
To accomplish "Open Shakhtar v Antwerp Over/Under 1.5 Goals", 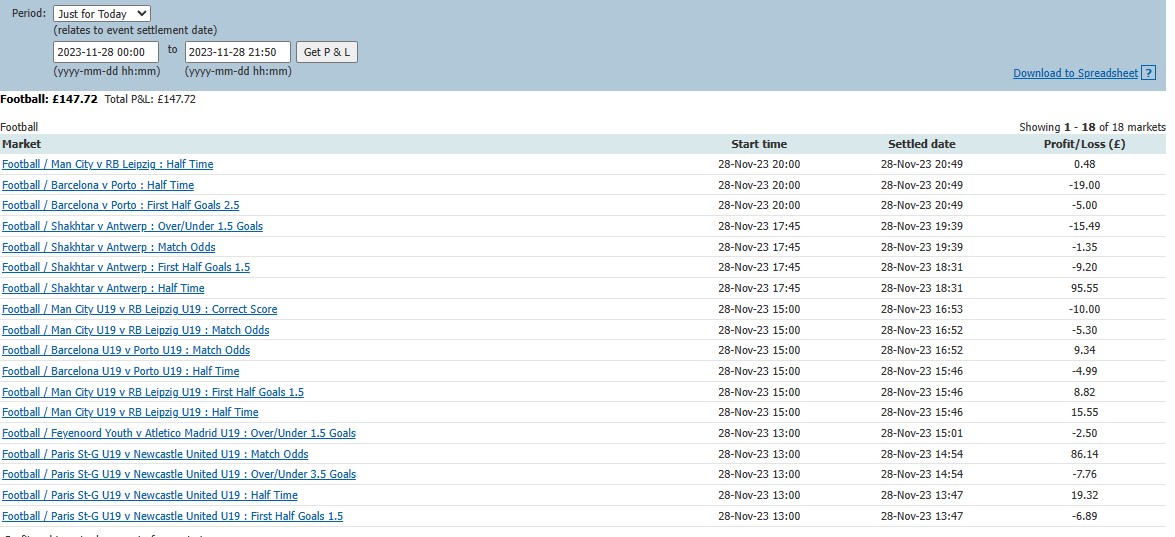I will point(132,226).
